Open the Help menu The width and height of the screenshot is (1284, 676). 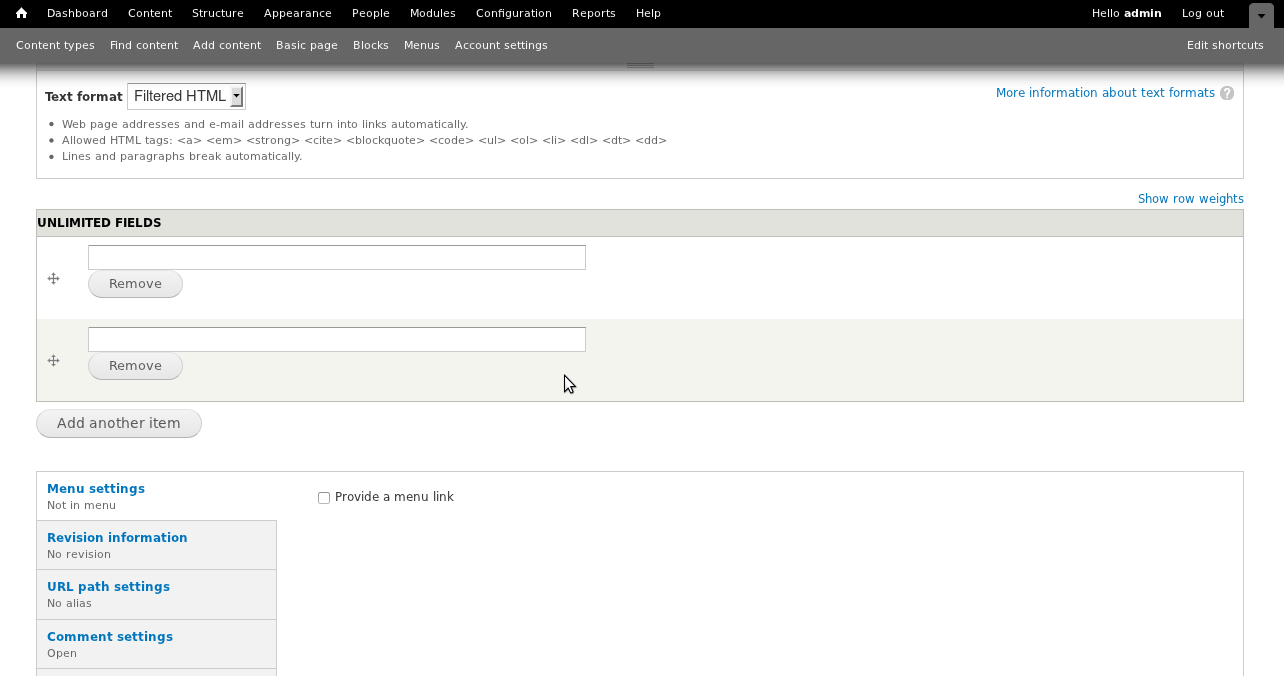648,13
